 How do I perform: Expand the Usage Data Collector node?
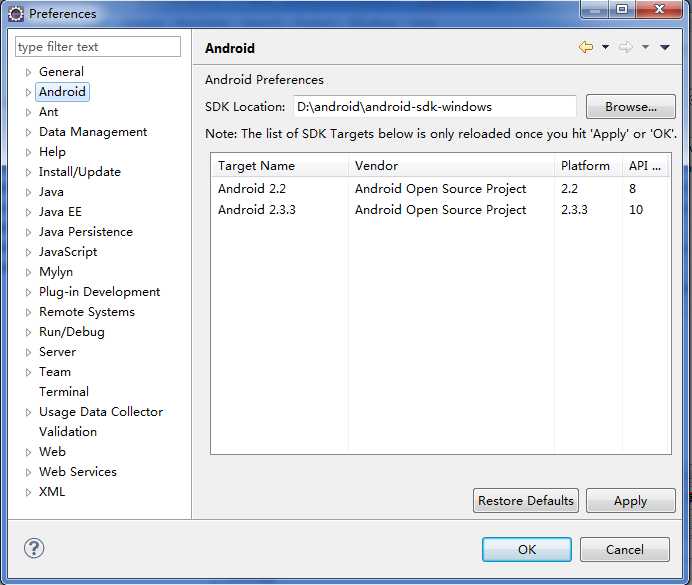click(x=28, y=412)
